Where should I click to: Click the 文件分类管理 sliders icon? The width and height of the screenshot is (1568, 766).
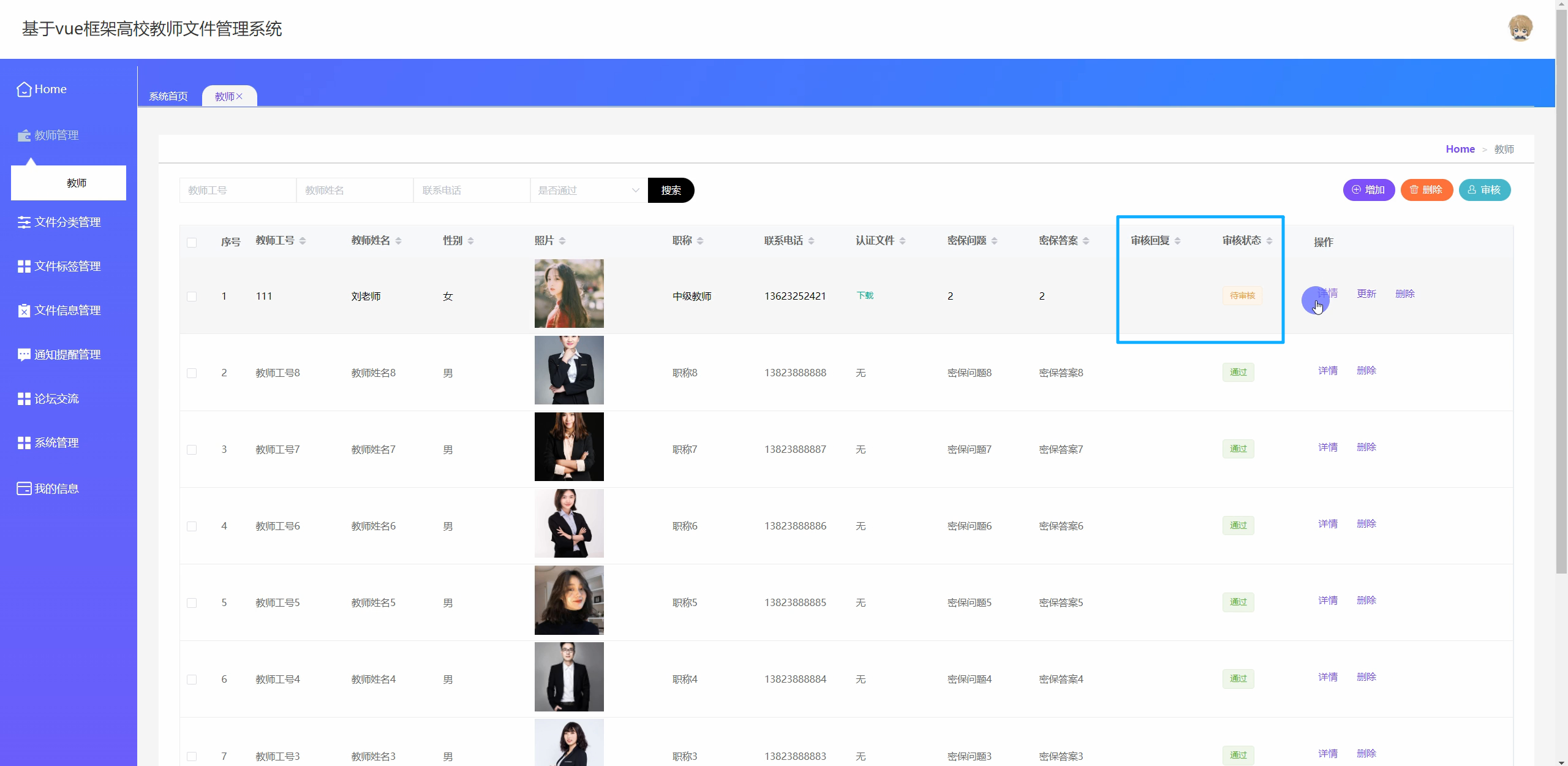(24, 222)
